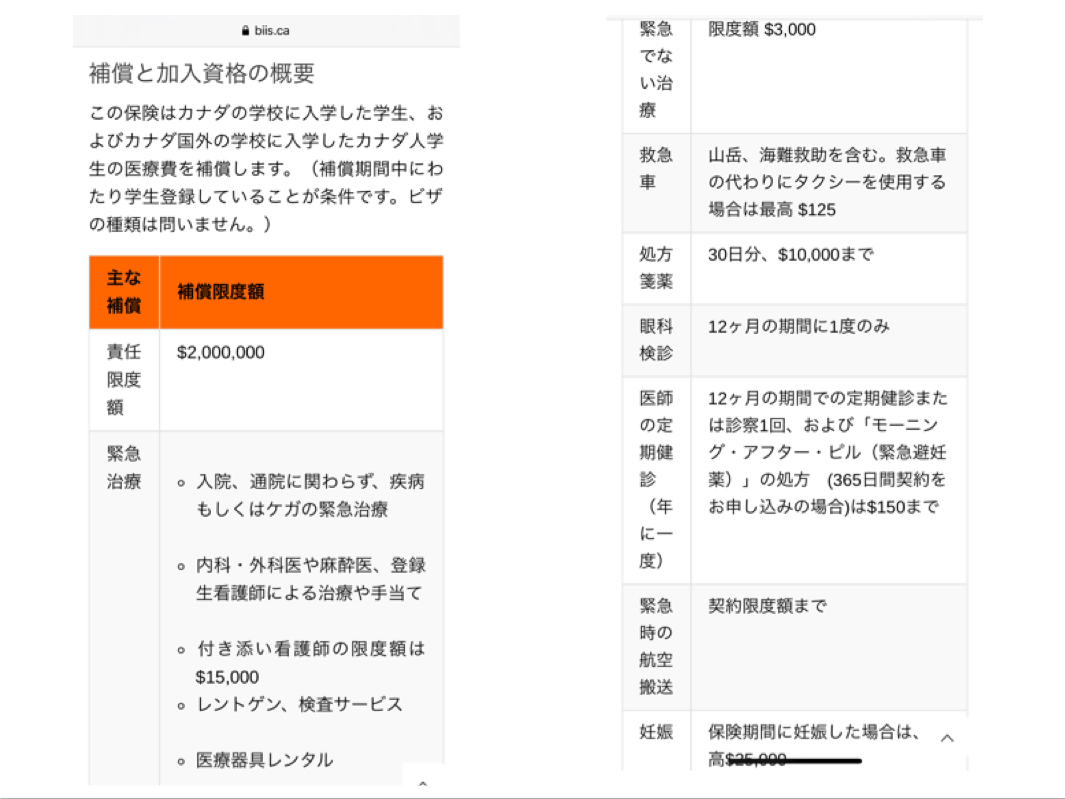Click the lock icon beside biis.ca

pos(245,31)
